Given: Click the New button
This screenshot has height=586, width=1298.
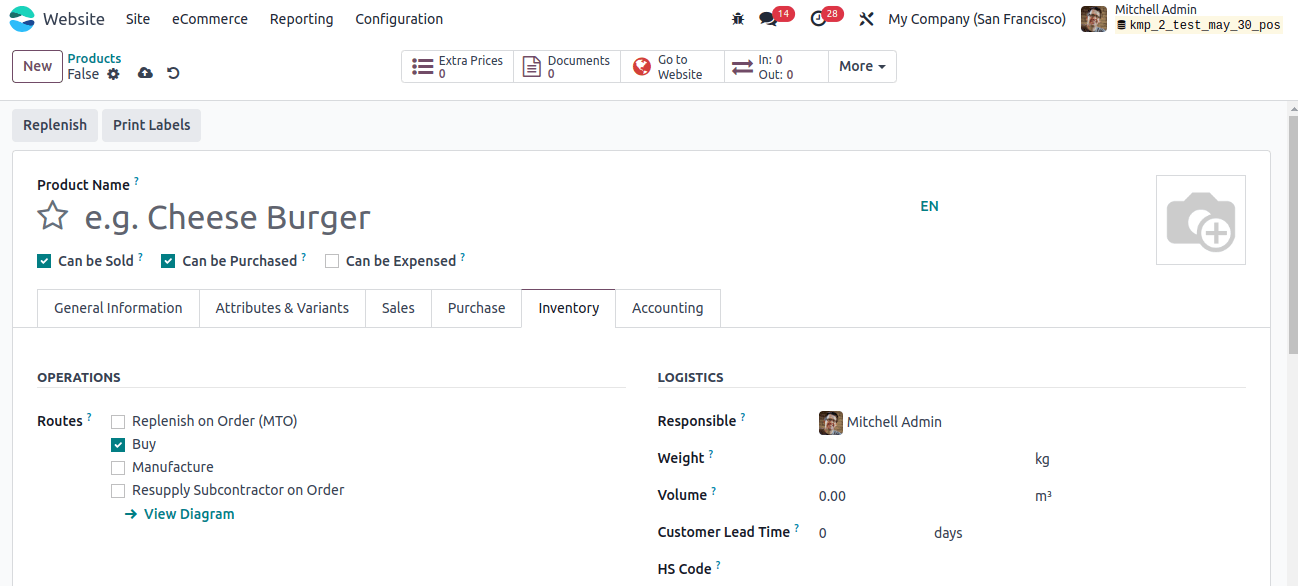Looking at the screenshot, I should tap(38, 66).
